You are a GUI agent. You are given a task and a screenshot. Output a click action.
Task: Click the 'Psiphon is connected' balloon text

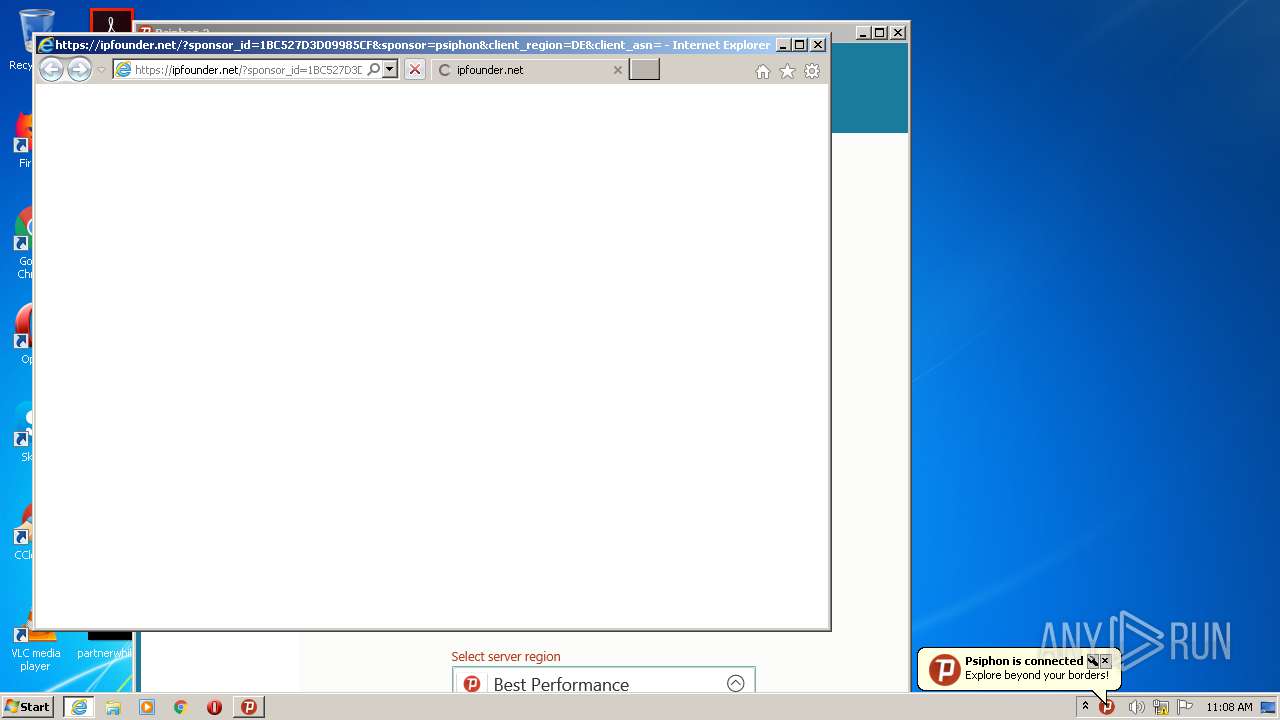1023,661
